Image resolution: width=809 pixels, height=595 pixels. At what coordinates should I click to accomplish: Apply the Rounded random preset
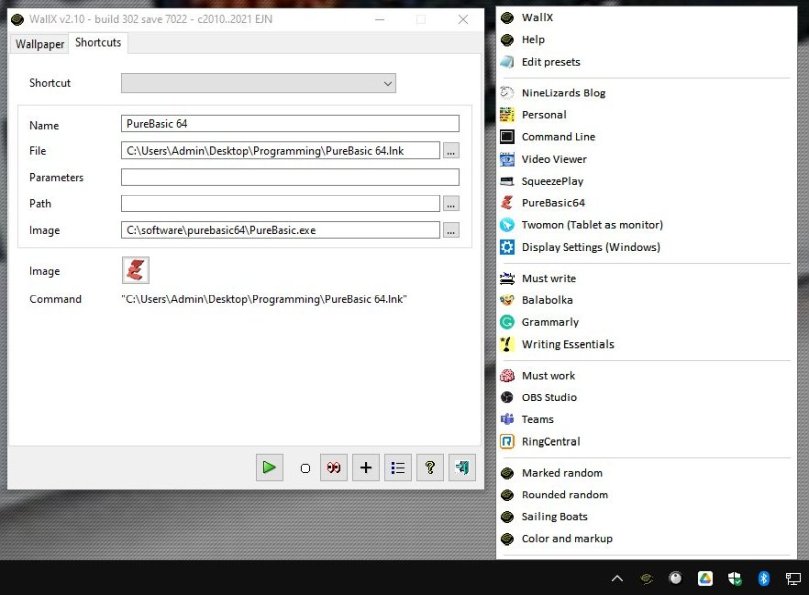(646, 495)
